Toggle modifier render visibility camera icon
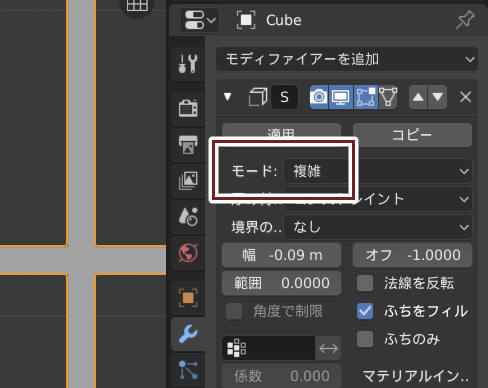This screenshot has height=388, width=488. 319,97
